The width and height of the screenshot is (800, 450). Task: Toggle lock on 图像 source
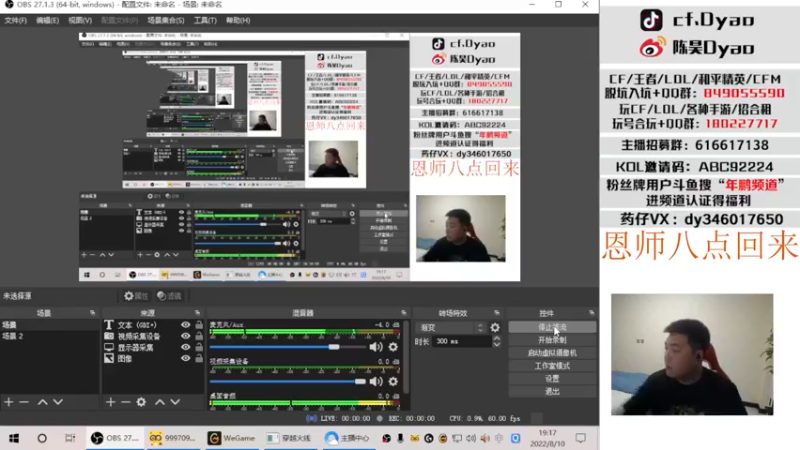(x=198, y=359)
